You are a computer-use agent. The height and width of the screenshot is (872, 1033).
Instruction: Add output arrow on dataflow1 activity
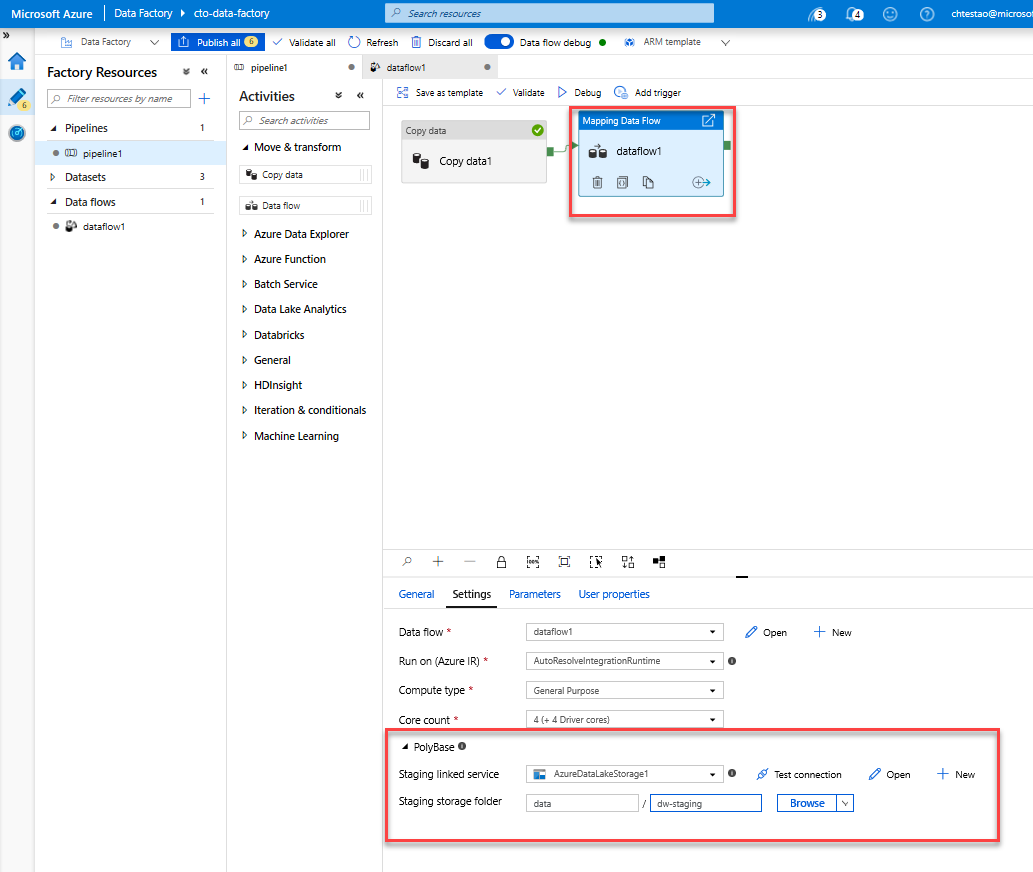[x=701, y=182]
